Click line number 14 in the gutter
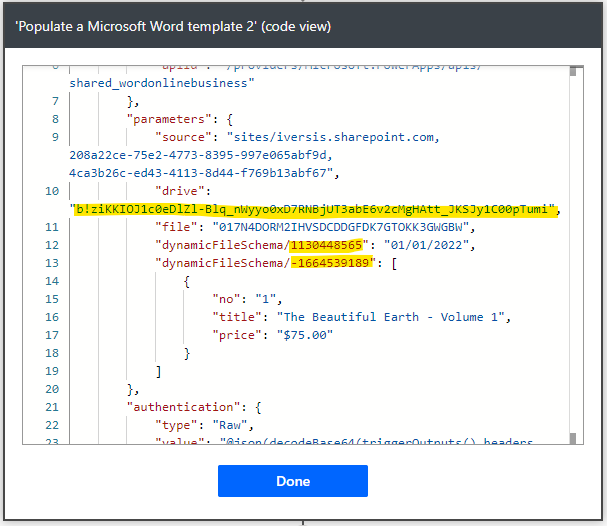The height and width of the screenshot is (526, 607). [x=52, y=281]
